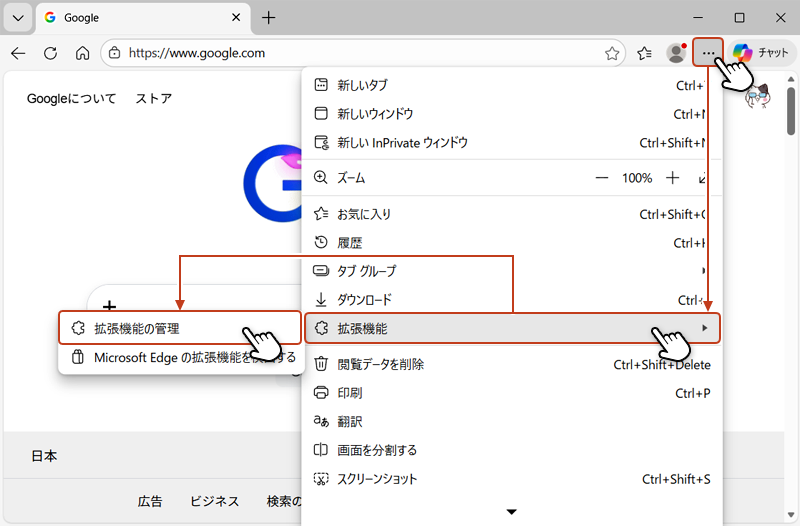Image resolution: width=800 pixels, height=526 pixels.
Task: Choose 閲覧データを削除 menu item
Action: point(512,364)
